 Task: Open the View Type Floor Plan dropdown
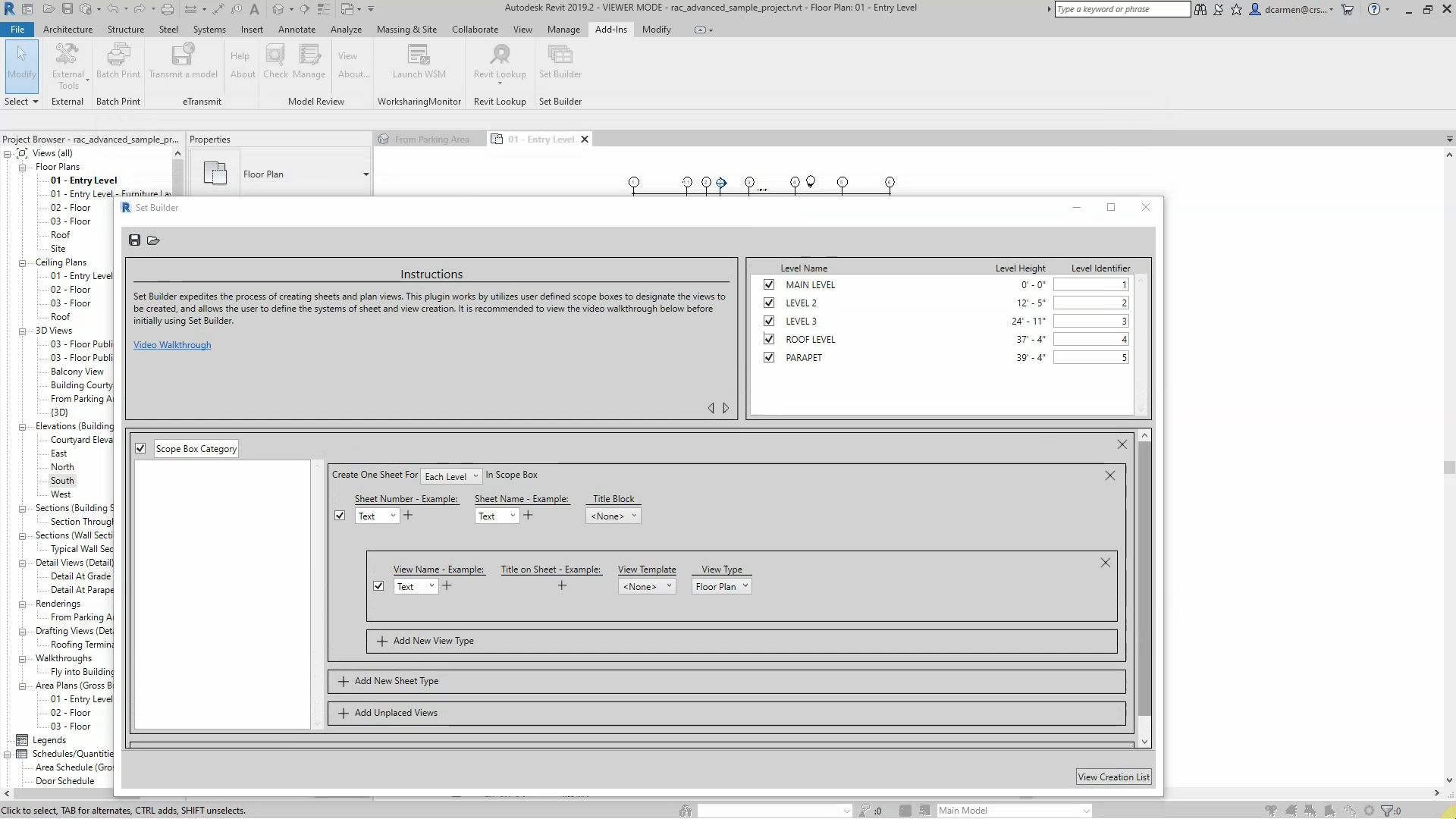[x=722, y=587]
